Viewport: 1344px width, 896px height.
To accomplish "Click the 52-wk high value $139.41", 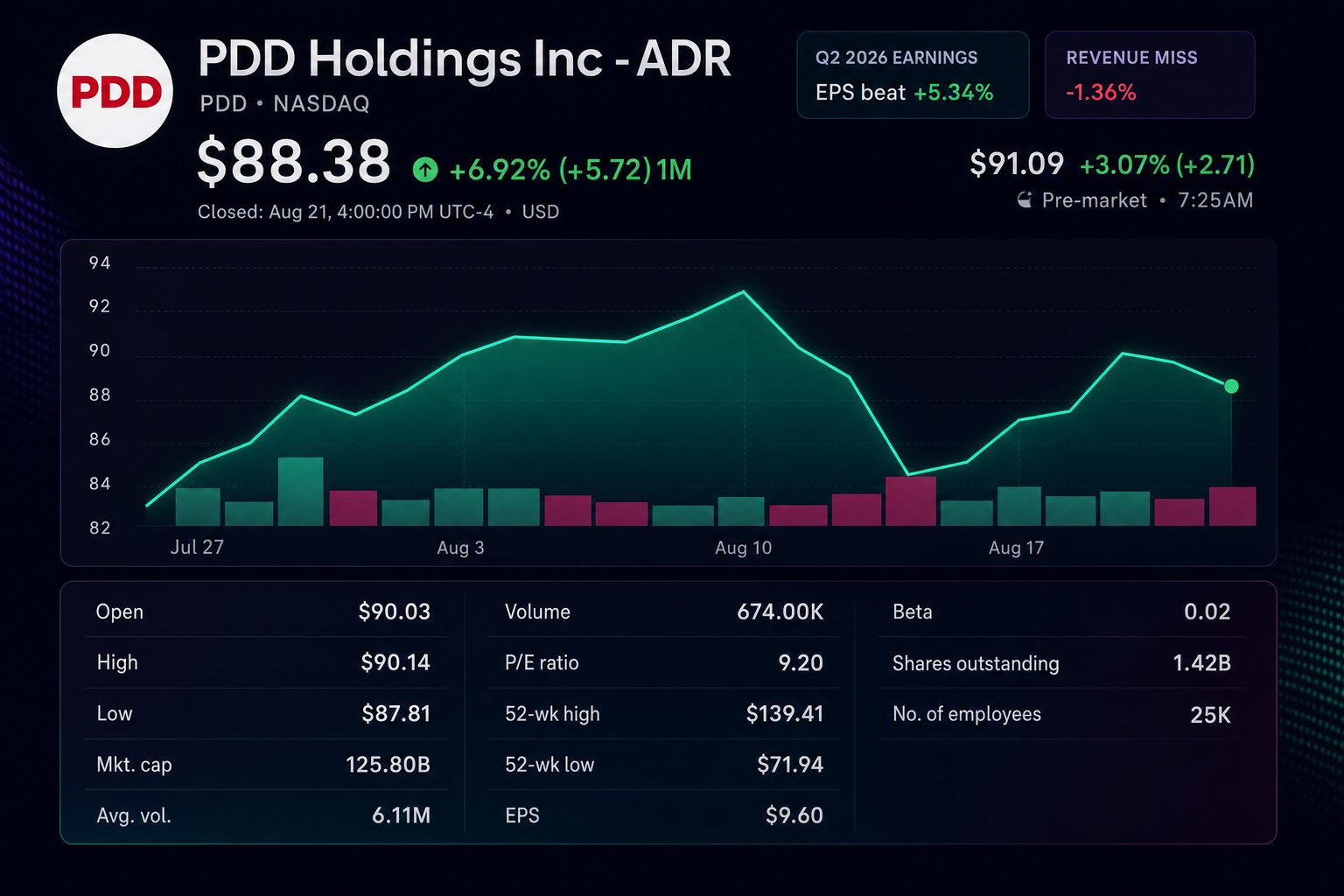I will coord(785,713).
